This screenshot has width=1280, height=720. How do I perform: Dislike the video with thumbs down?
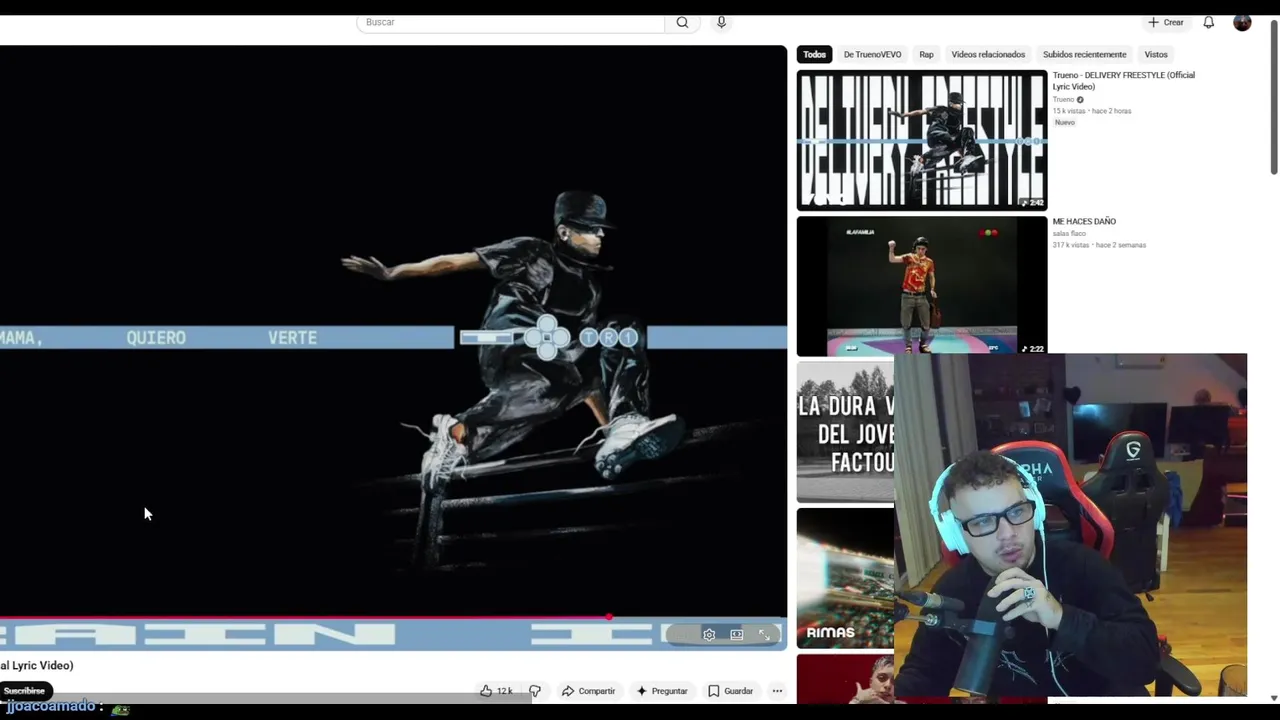pyautogui.click(x=535, y=691)
